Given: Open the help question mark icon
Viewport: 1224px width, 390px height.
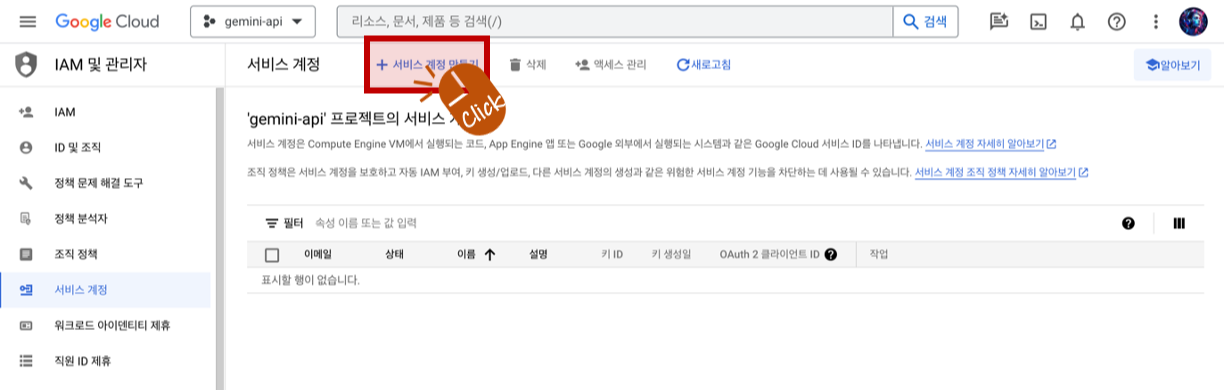Looking at the screenshot, I should [1117, 21].
